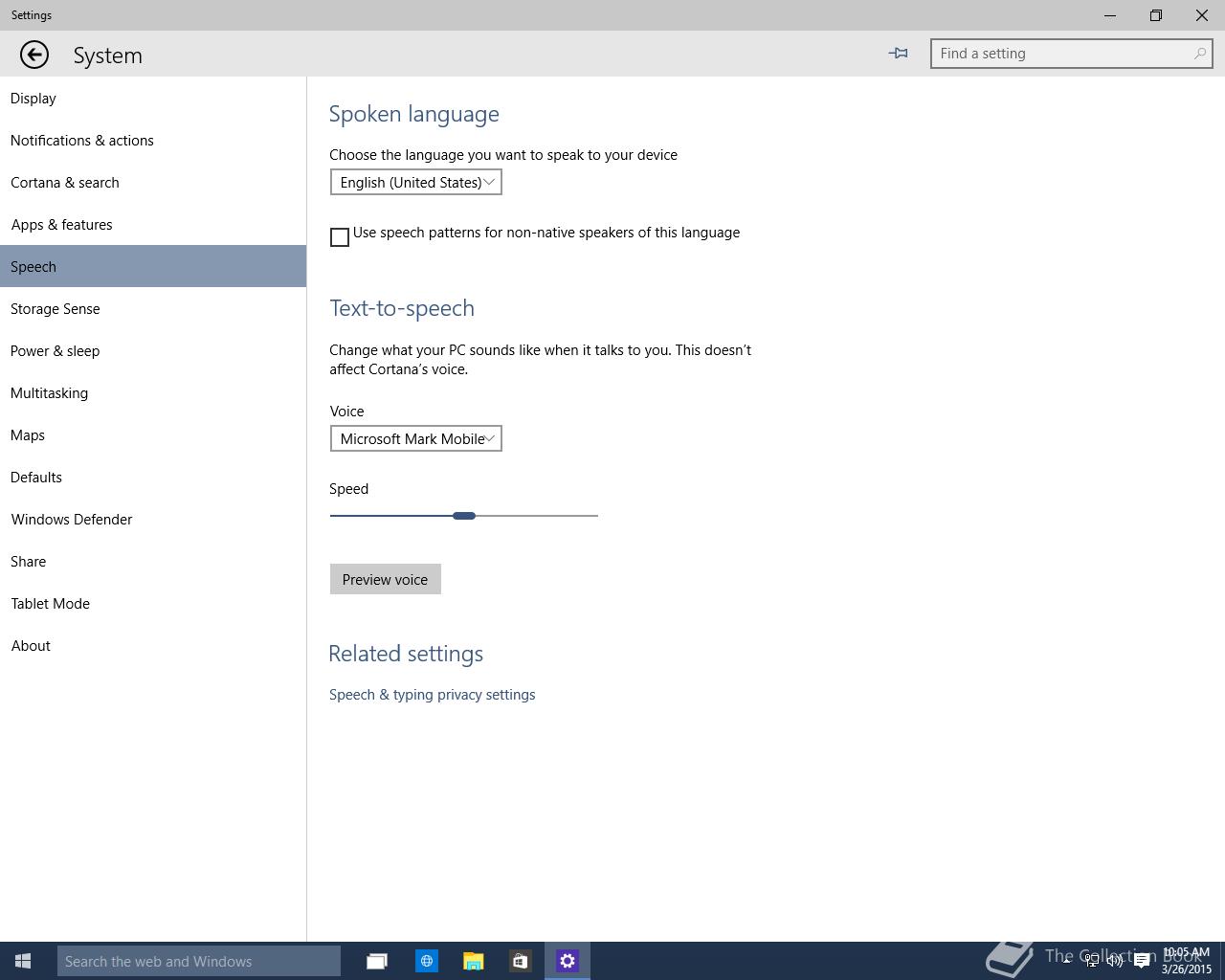Go to Multitasking settings

153,392
